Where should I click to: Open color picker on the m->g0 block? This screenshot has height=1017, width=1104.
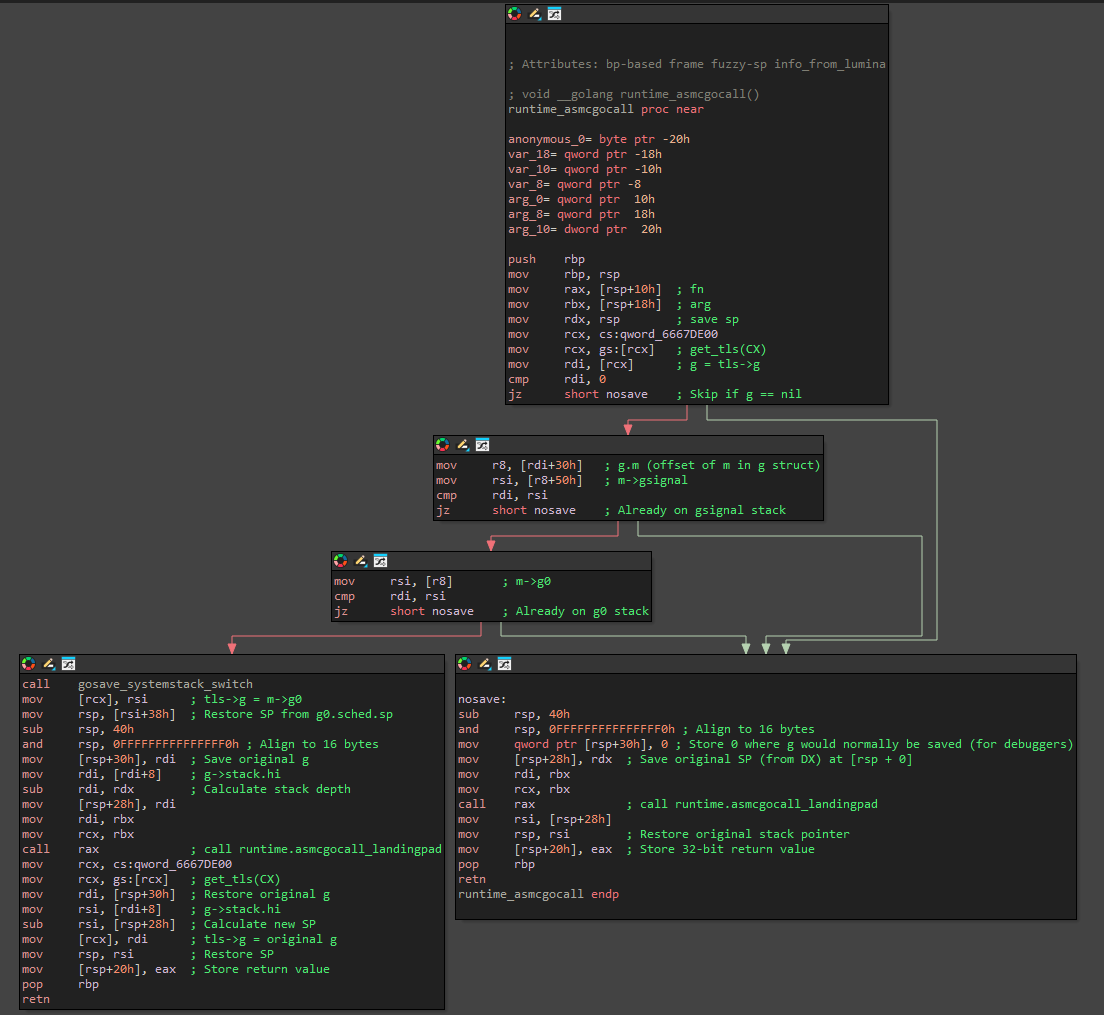340,561
